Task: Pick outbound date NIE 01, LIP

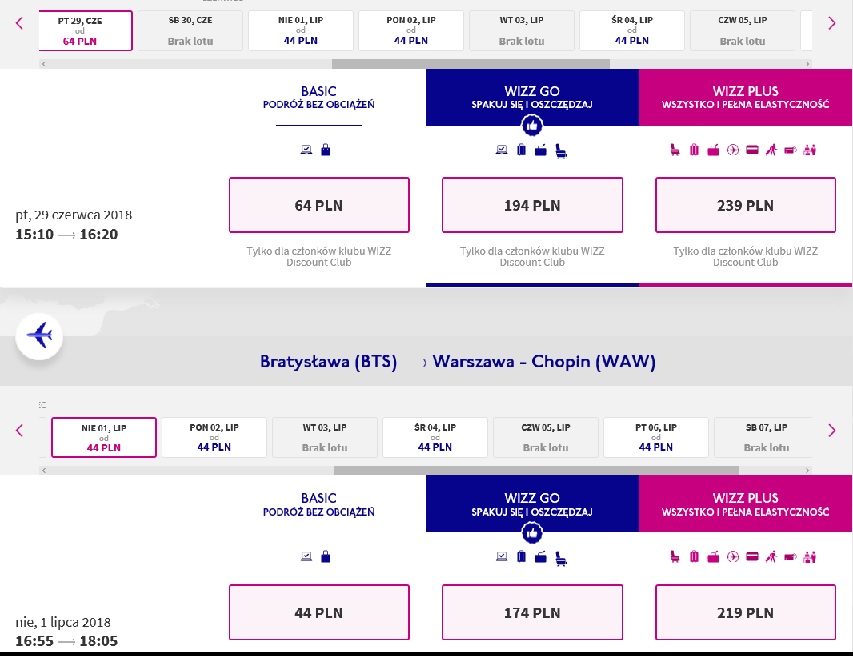Action: [301, 30]
